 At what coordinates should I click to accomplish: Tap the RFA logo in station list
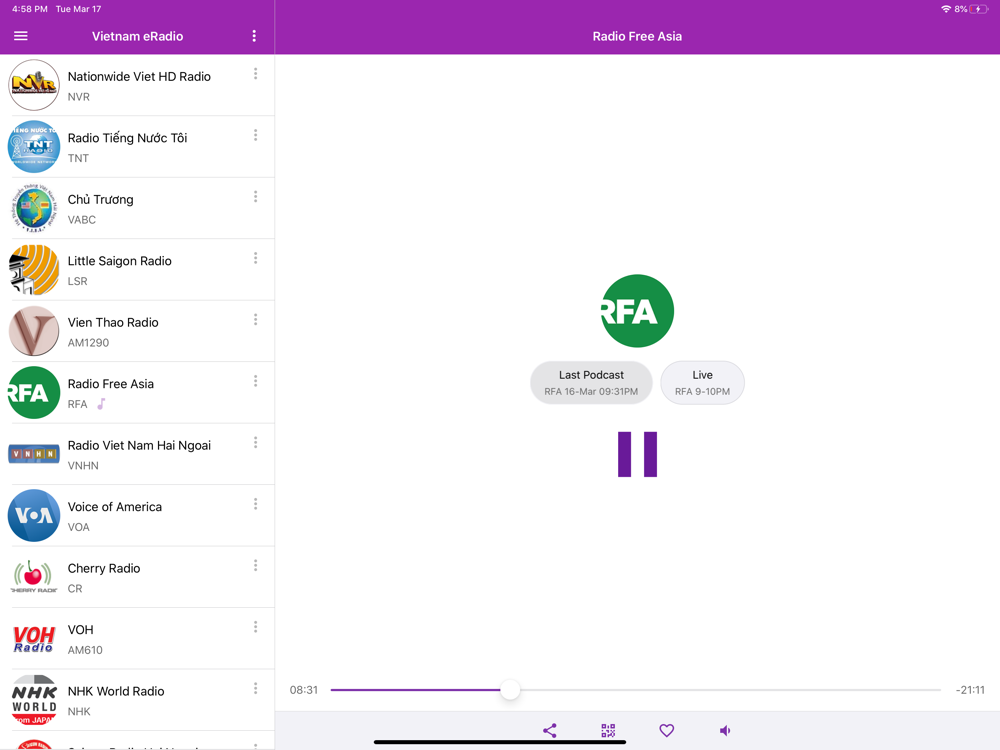point(34,392)
